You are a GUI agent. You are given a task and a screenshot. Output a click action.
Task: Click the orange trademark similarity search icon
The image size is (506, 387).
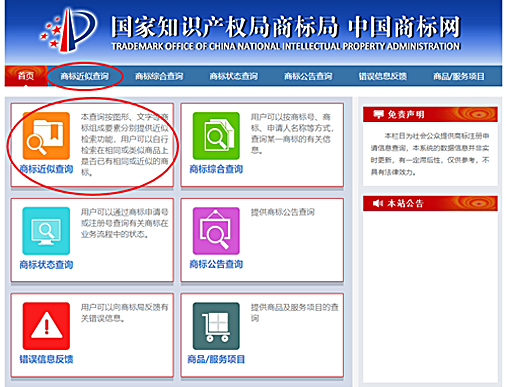click(x=46, y=136)
